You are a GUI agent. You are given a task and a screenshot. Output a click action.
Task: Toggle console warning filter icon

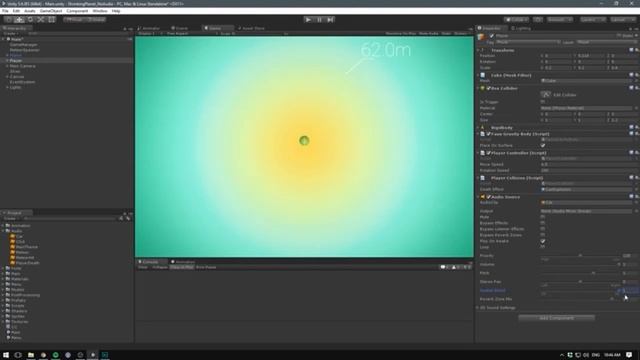pos(456,267)
